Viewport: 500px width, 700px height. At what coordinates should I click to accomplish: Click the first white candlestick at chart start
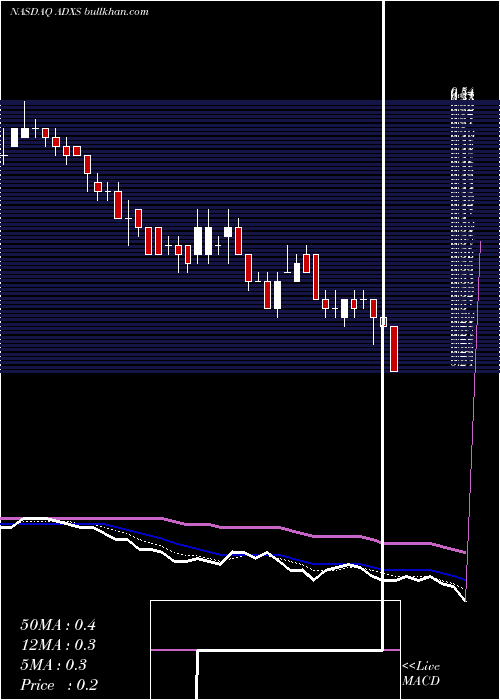click(14, 137)
